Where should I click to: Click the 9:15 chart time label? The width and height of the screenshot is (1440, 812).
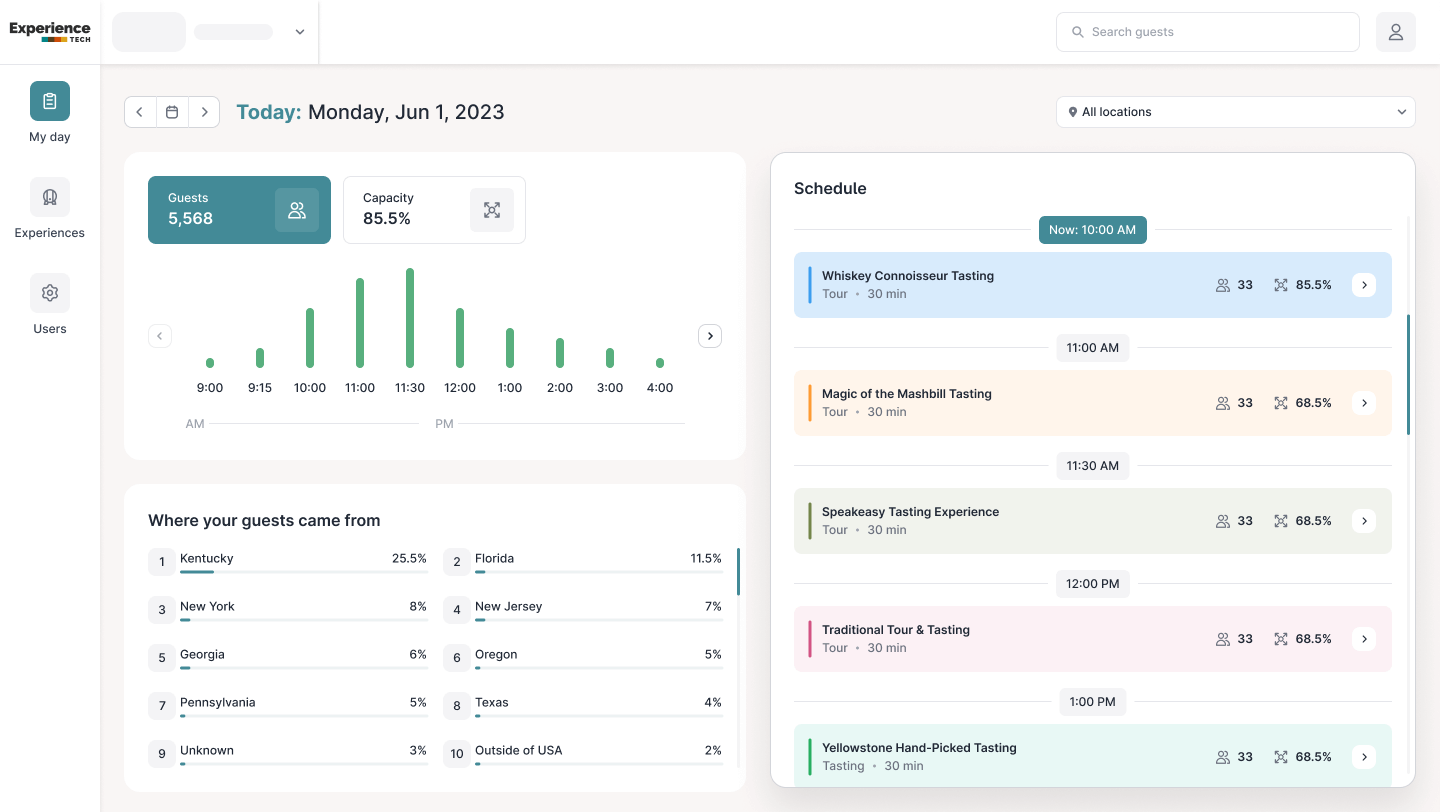[260, 388]
